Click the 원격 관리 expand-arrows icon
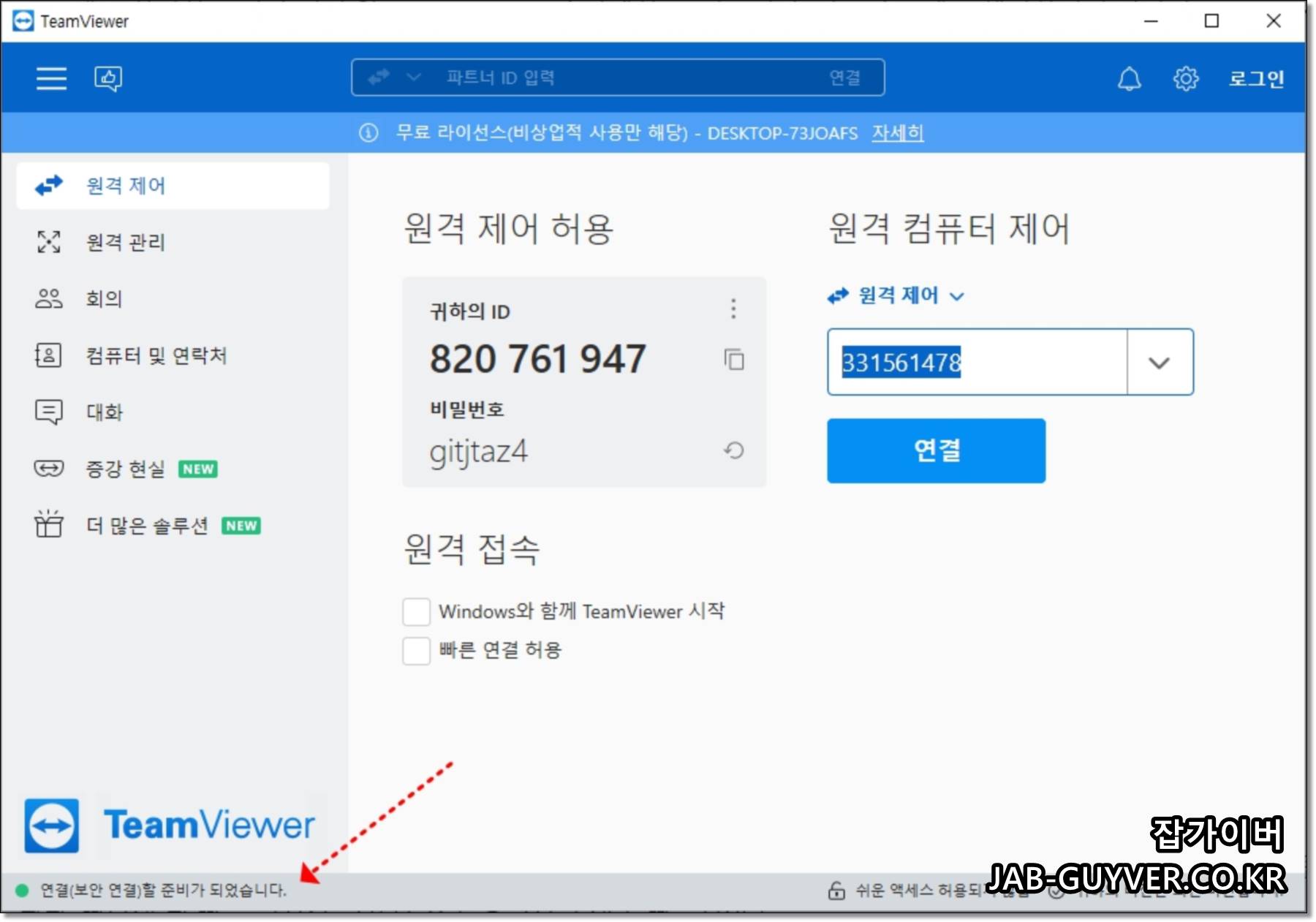This screenshot has height=922, width=1316. [49, 242]
